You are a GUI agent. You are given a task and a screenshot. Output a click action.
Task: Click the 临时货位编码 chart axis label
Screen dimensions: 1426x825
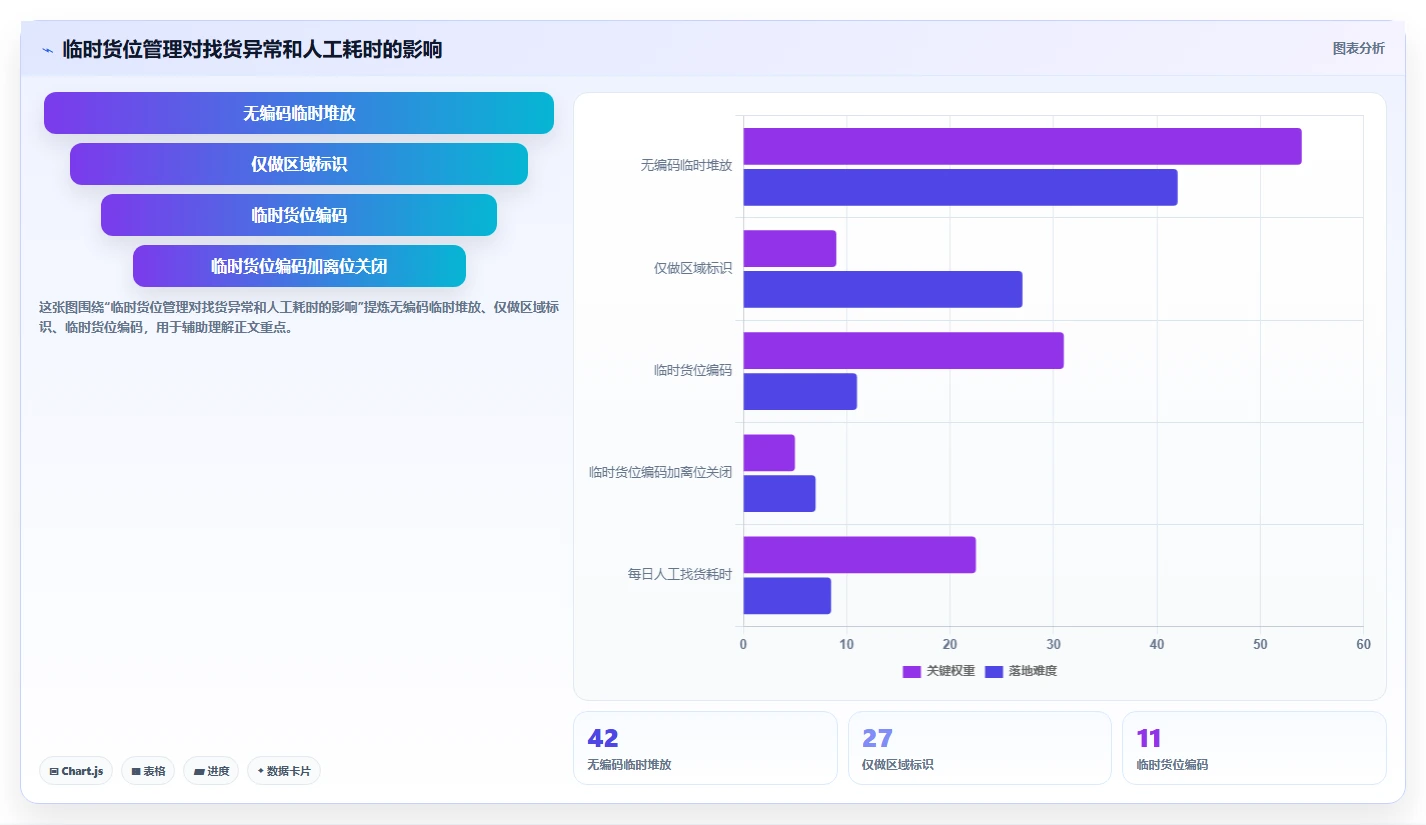693,370
